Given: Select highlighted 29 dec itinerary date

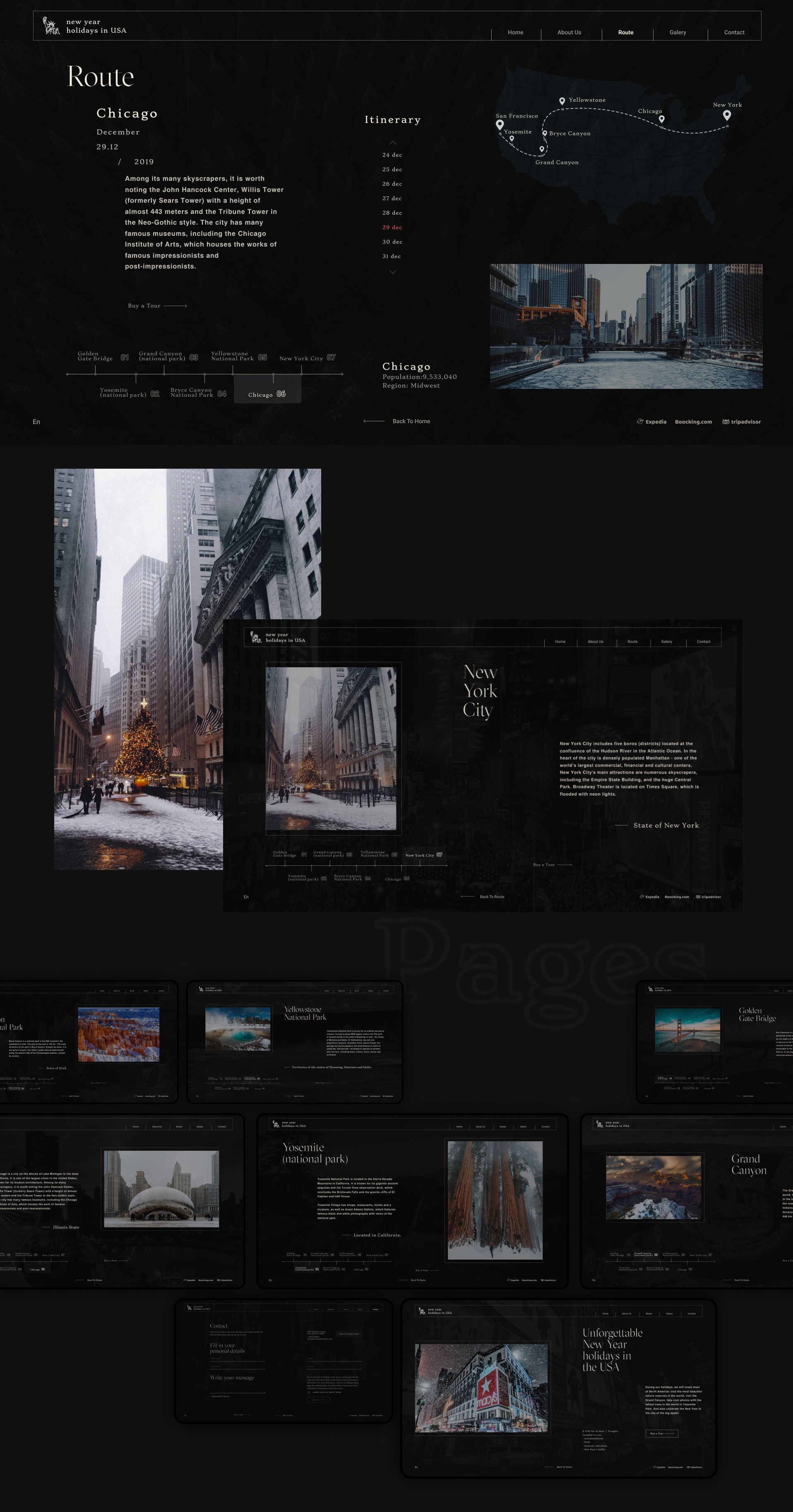Looking at the screenshot, I should (392, 227).
